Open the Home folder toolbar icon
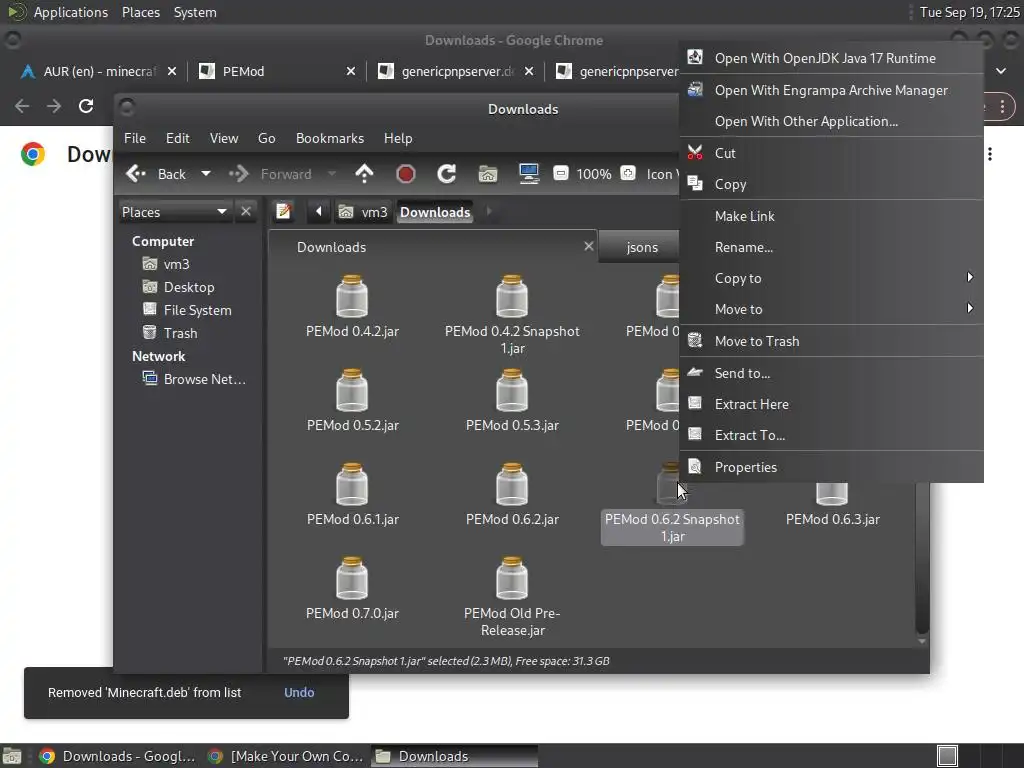Screen dimensions: 1024x768 [x=488, y=174]
